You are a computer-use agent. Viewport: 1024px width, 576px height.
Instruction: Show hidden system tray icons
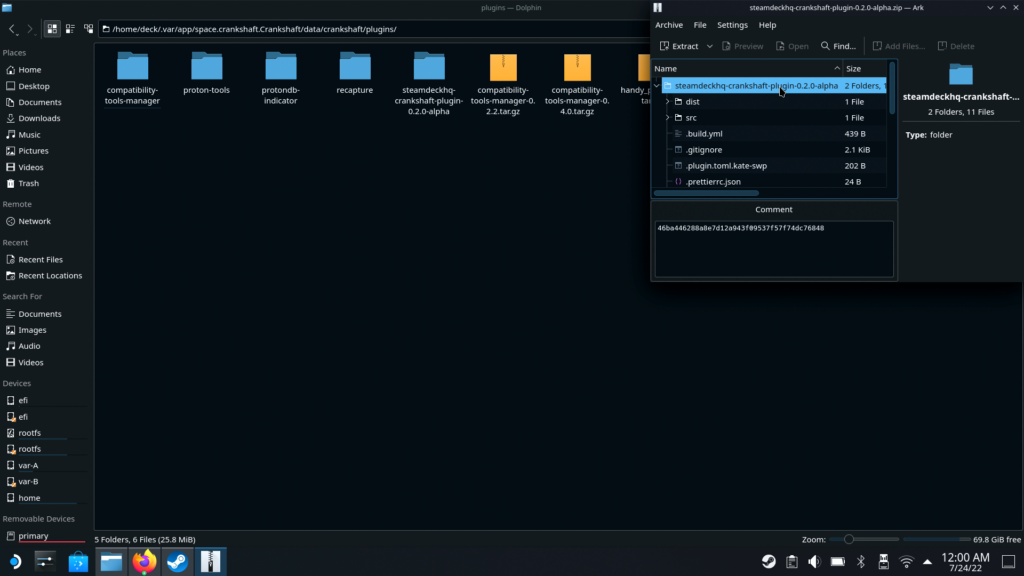pos(927,562)
